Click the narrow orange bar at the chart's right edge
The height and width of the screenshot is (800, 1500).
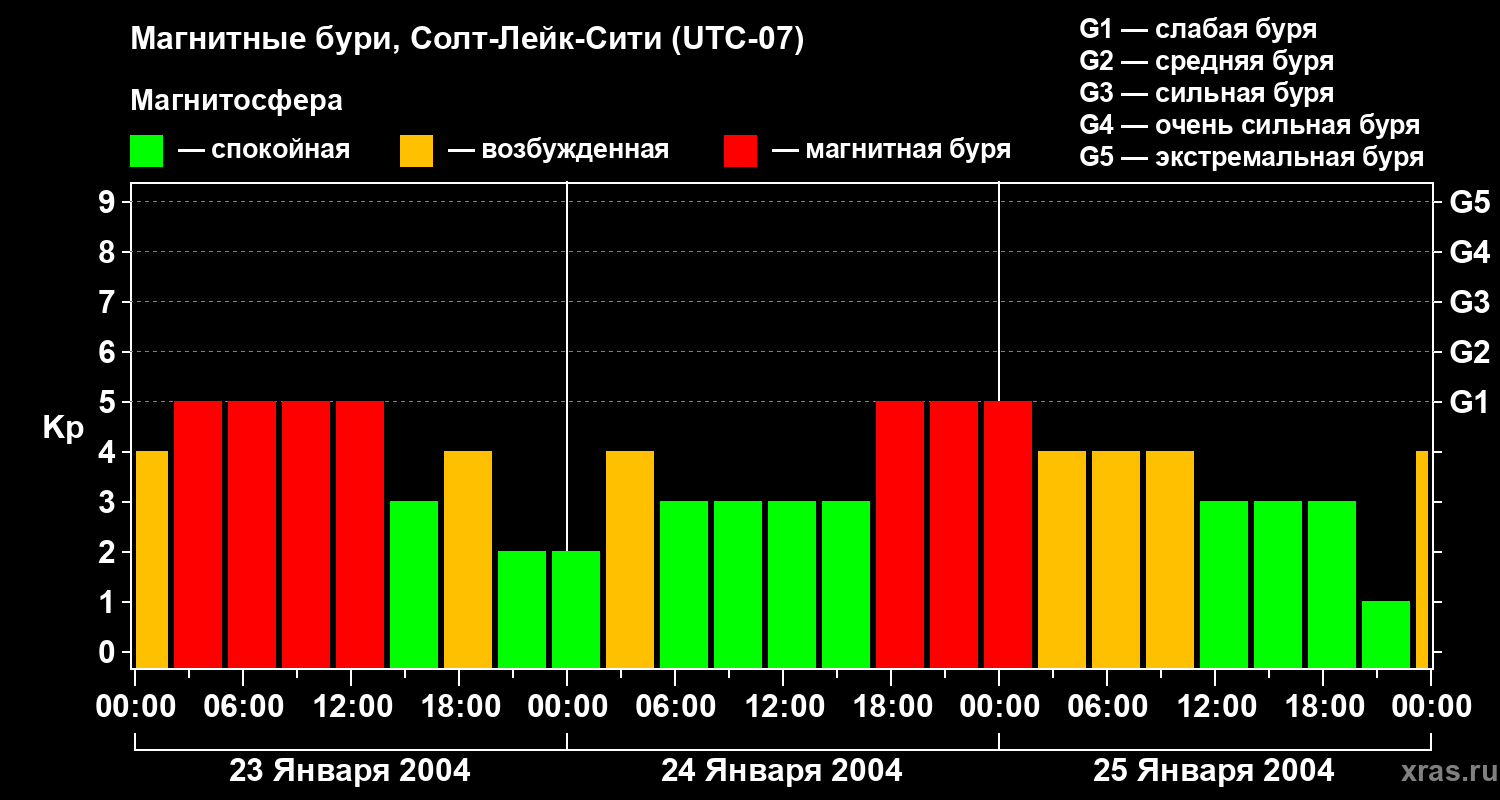[x=1422, y=559]
